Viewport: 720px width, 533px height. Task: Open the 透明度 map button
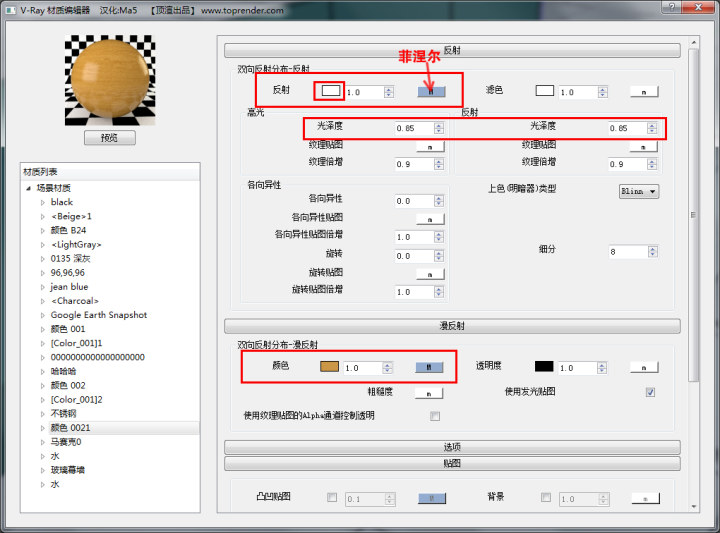[x=644, y=367]
